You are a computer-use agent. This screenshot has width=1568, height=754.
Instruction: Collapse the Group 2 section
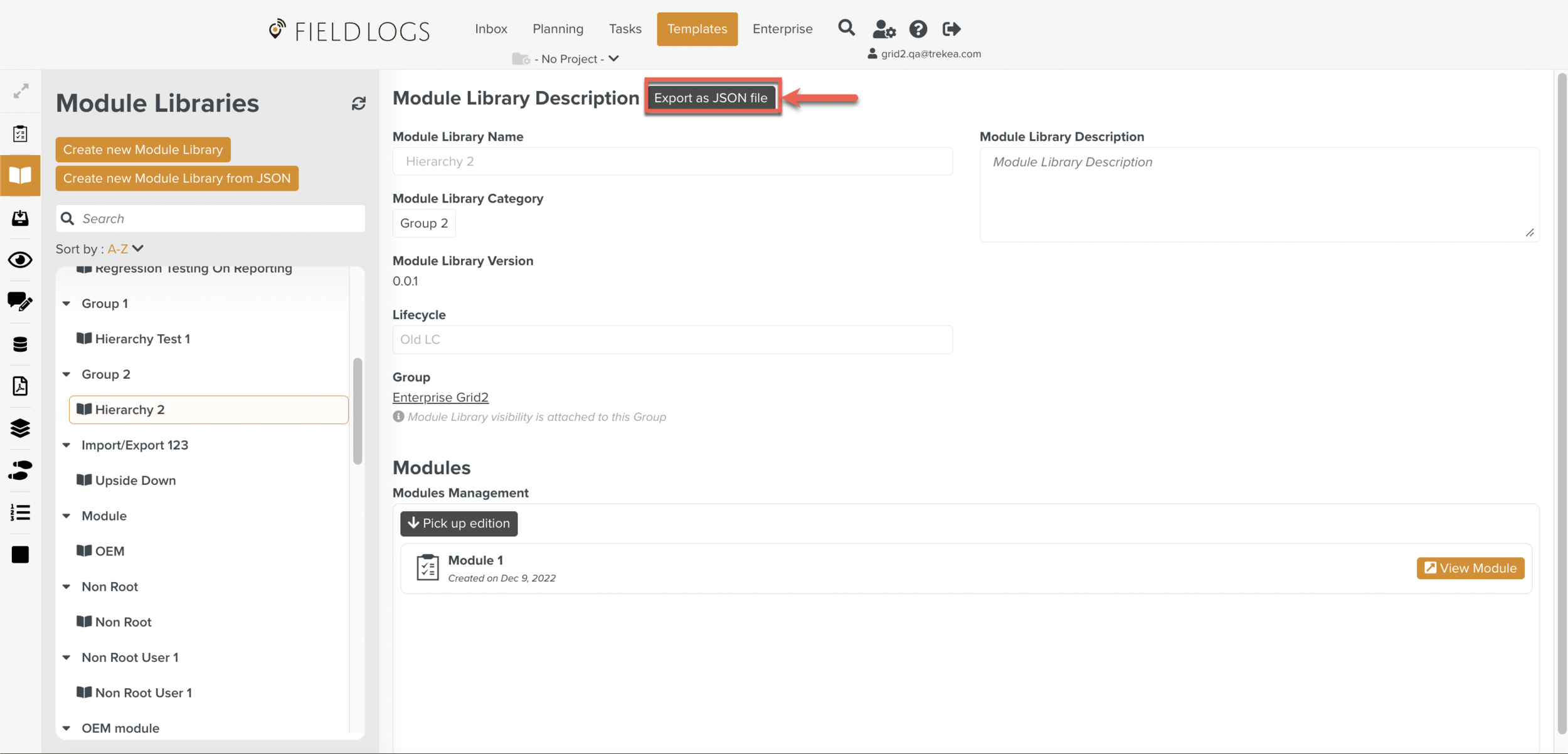pos(66,374)
